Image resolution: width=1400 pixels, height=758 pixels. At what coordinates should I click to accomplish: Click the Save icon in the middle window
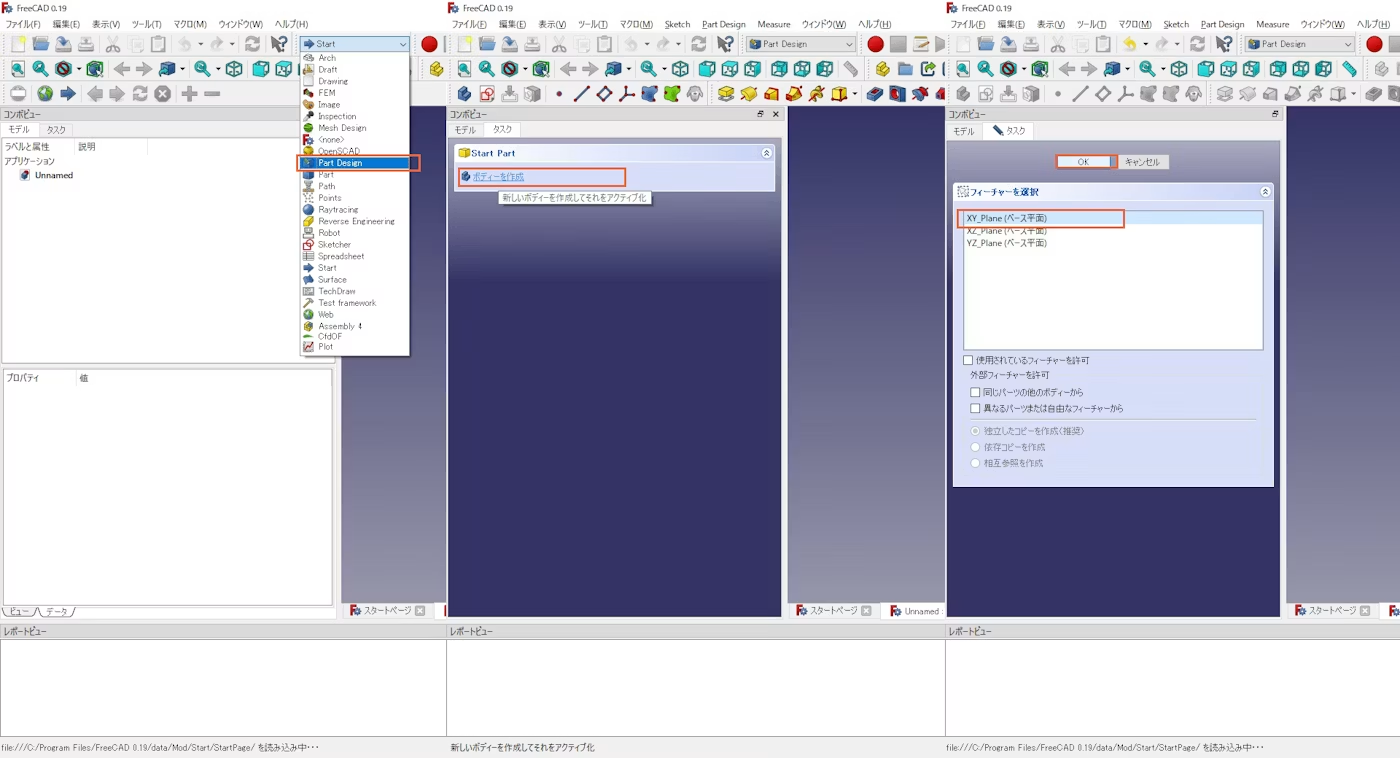(x=510, y=44)
